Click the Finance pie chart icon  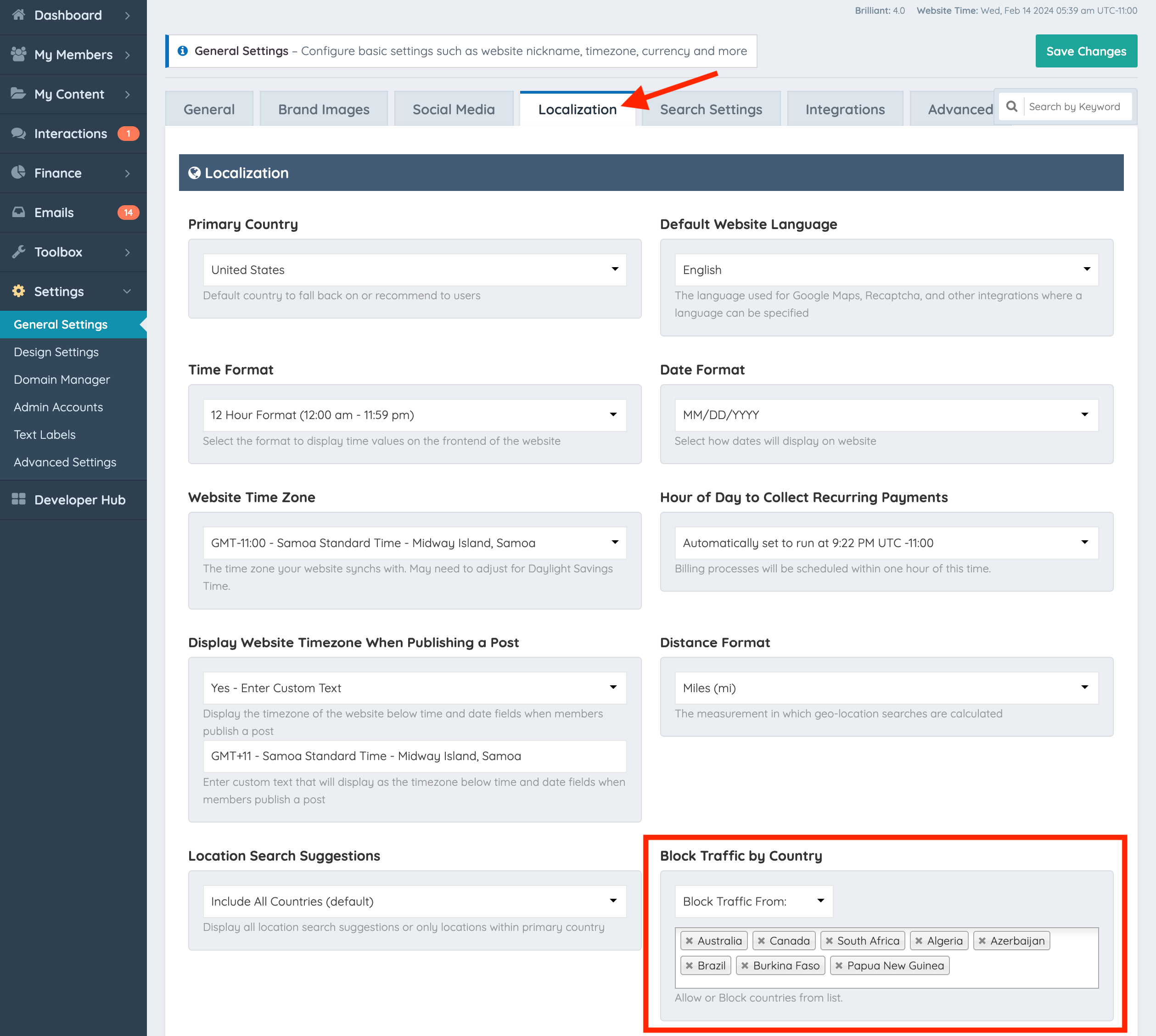18,173
